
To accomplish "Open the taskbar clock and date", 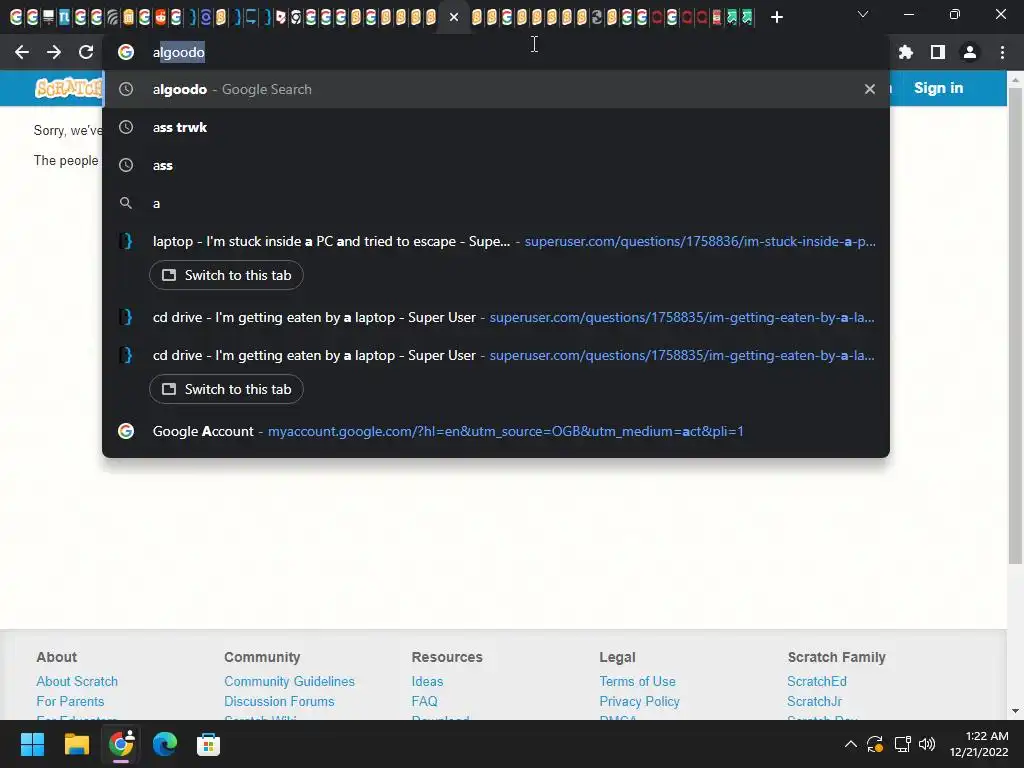I will [978, 744].
